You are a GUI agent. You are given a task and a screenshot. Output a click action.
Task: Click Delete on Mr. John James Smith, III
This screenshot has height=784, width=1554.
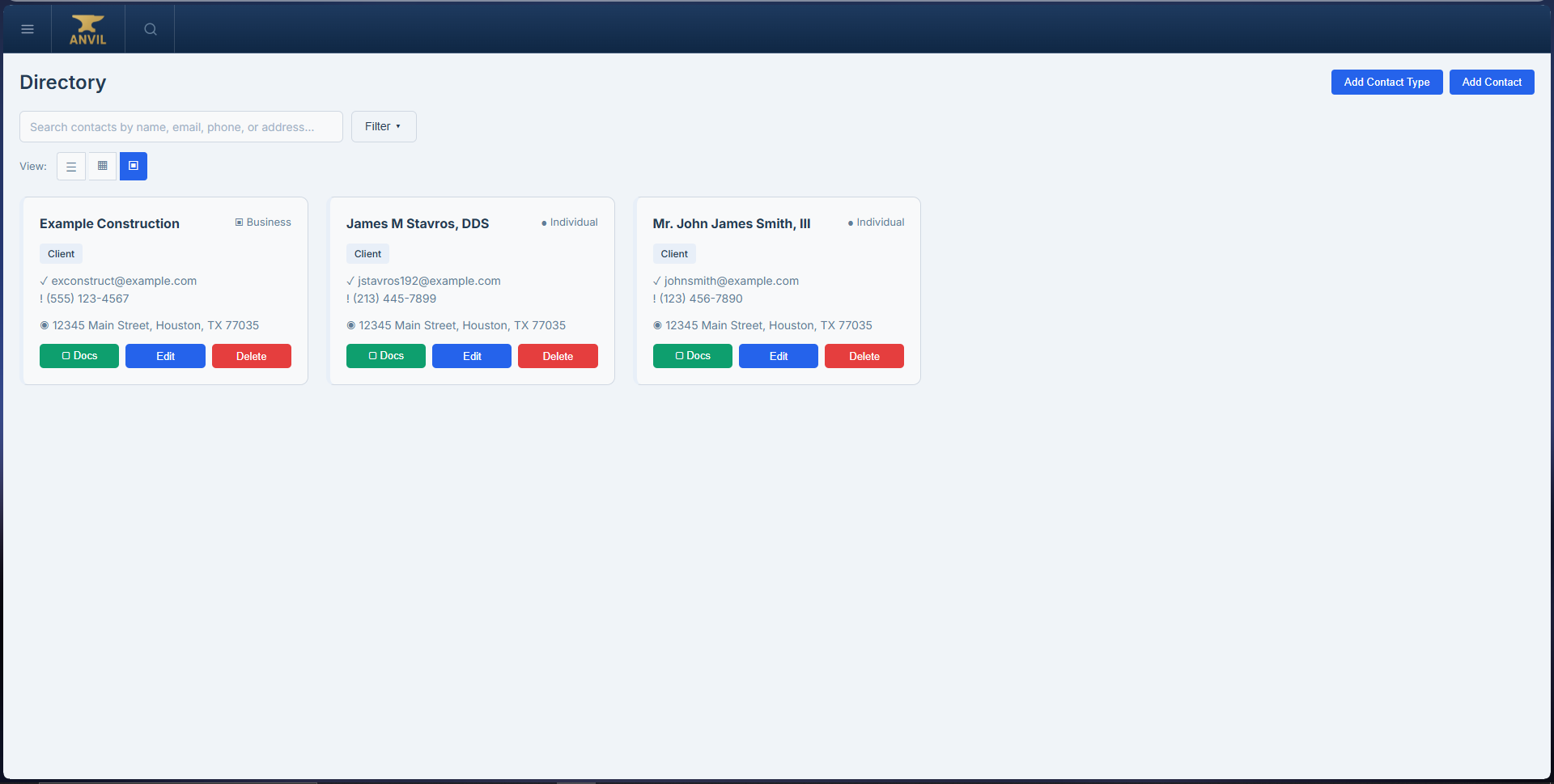click(x=864, y=356)
